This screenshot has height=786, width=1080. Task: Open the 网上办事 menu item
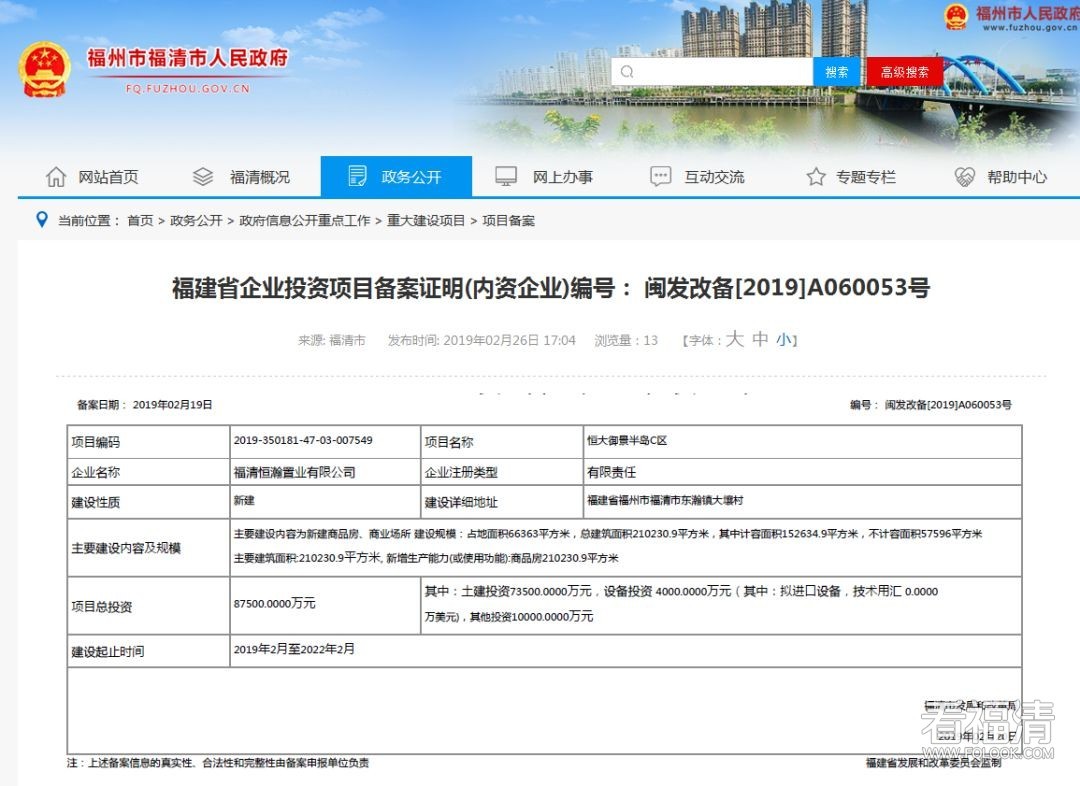563,177
